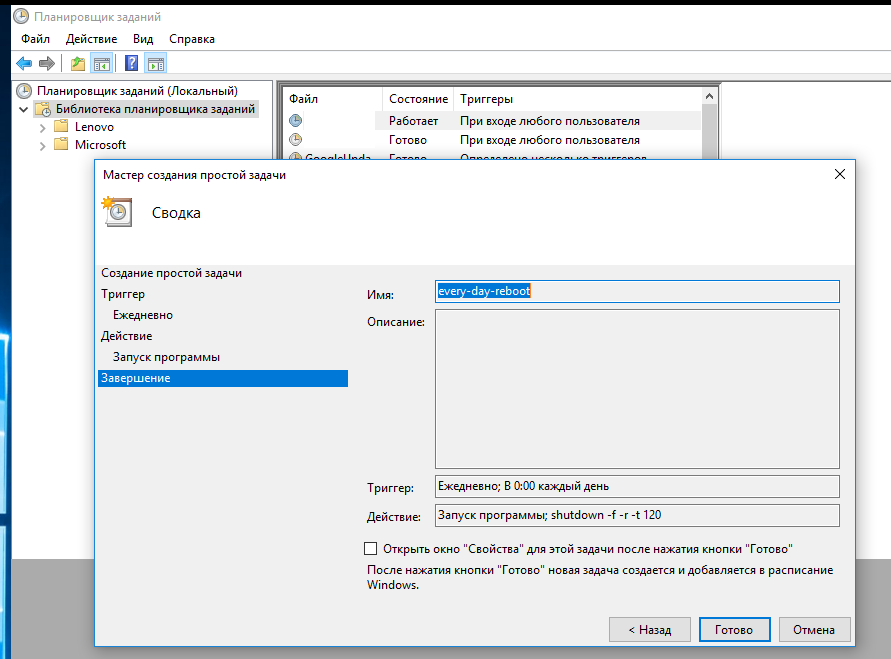
Task: Open the Вид menu
Action: tap(143, 39)
